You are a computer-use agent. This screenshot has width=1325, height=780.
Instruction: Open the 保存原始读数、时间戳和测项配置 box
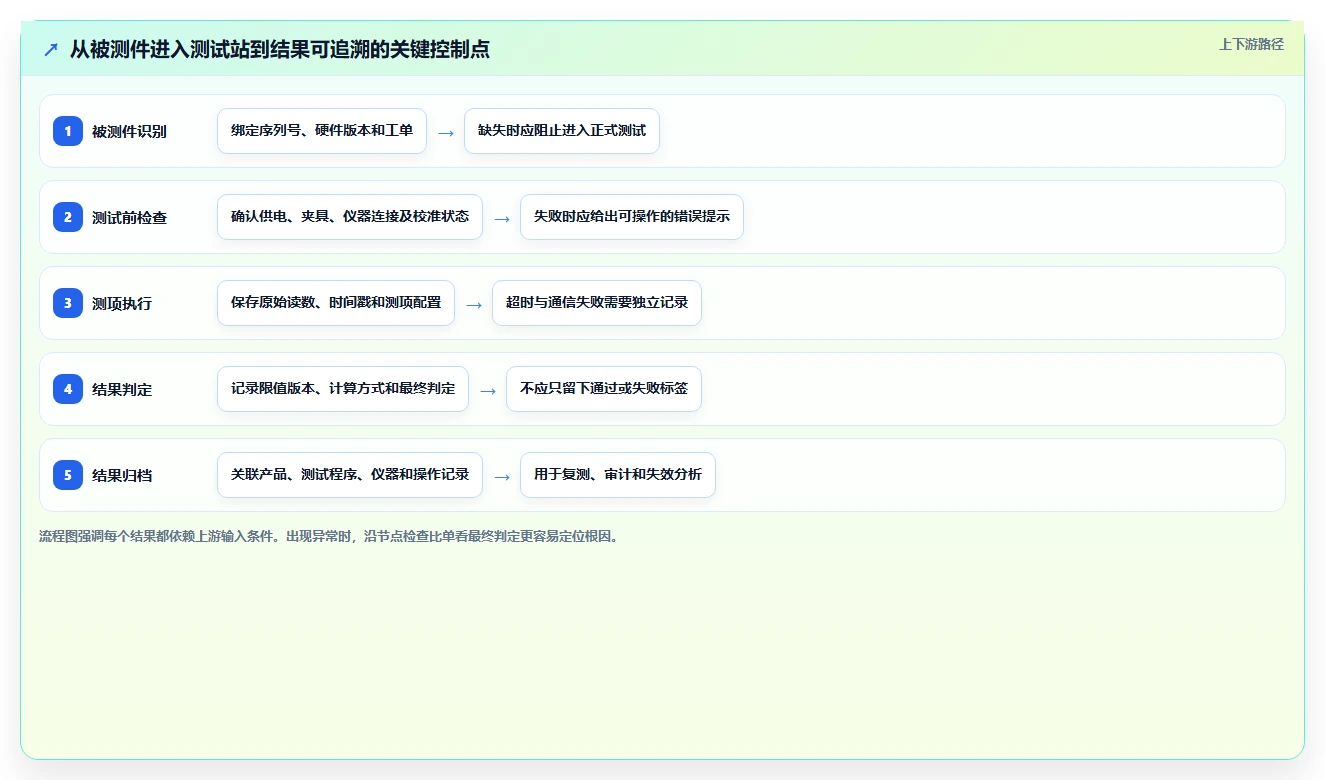pos(336,303)
